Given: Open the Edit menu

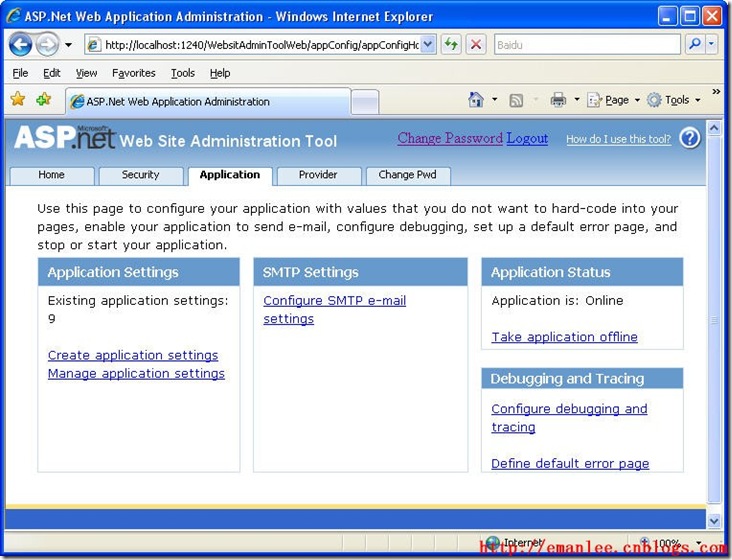Looking at the screenshot, I should [x=51, y=73].
